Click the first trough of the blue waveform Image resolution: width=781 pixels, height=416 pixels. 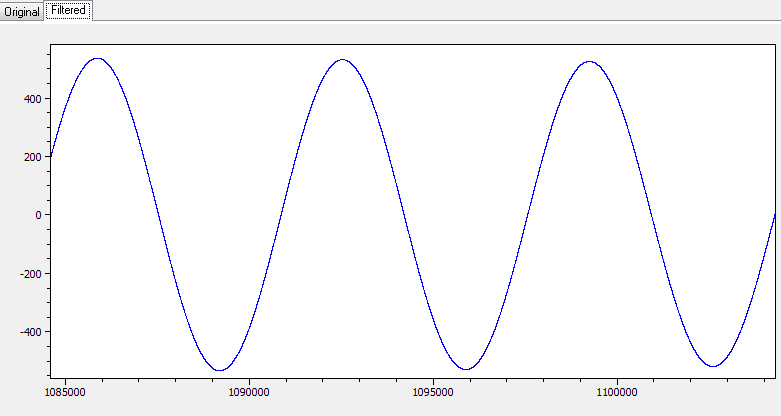coord(220,370)
